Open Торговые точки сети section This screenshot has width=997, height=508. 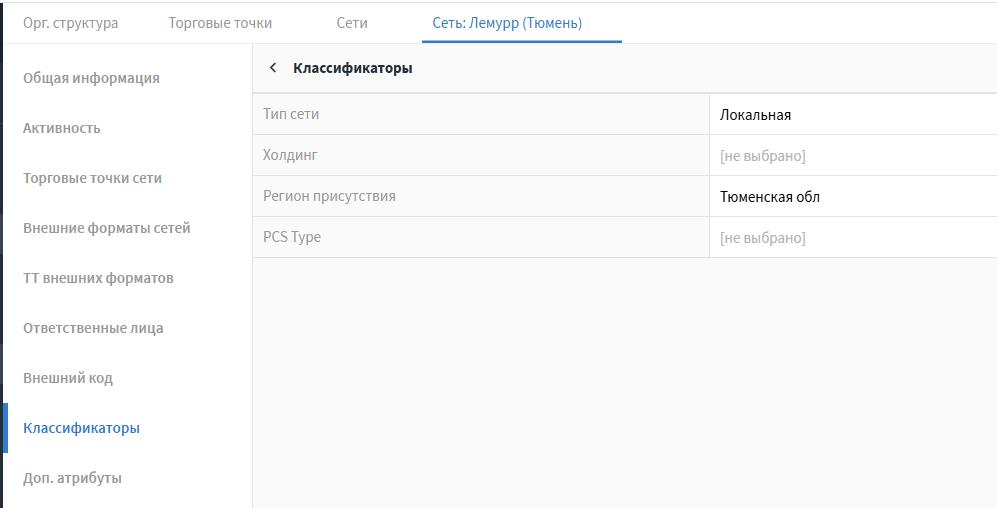92,178
